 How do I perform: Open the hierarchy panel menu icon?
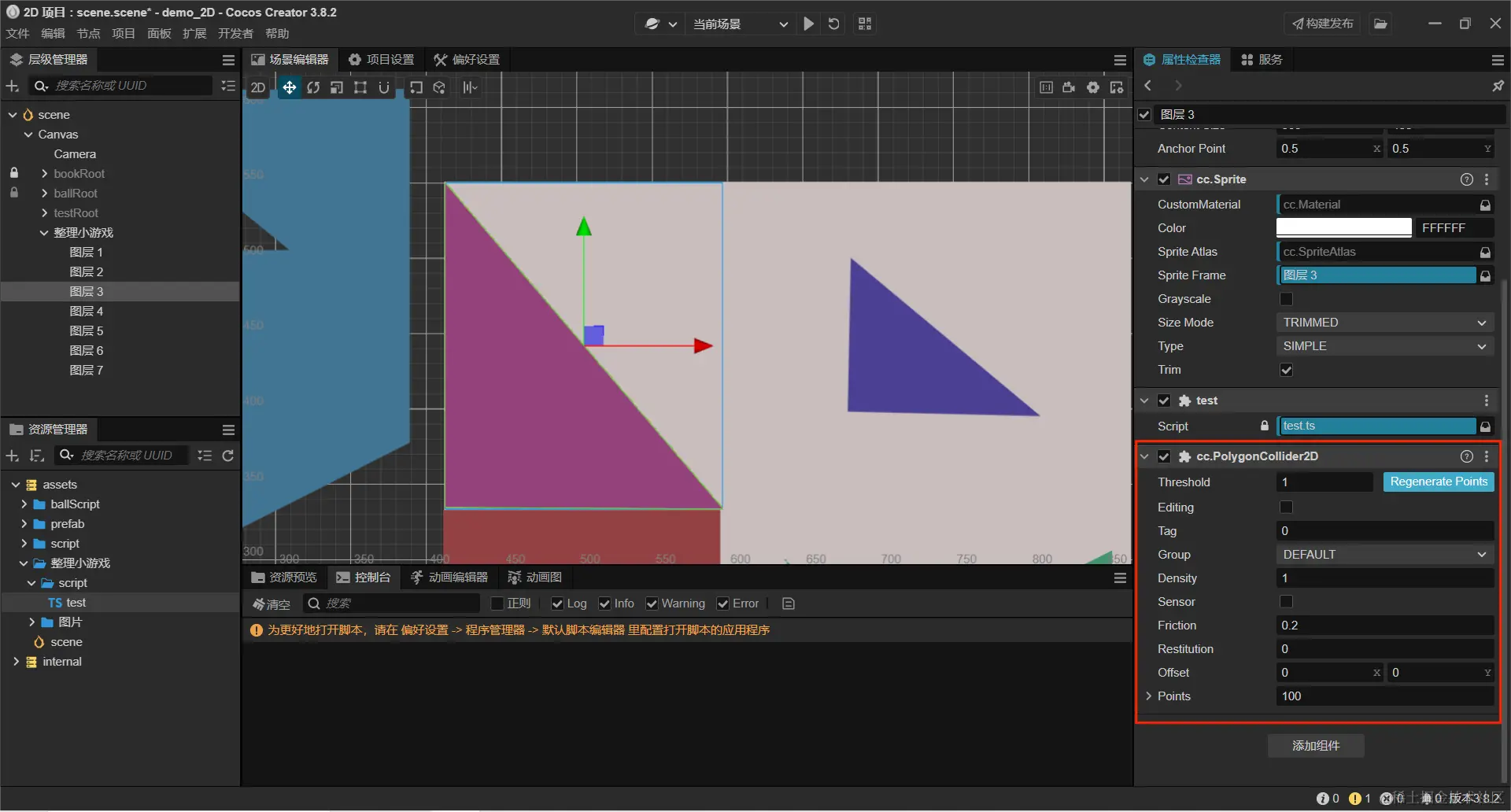228,60
